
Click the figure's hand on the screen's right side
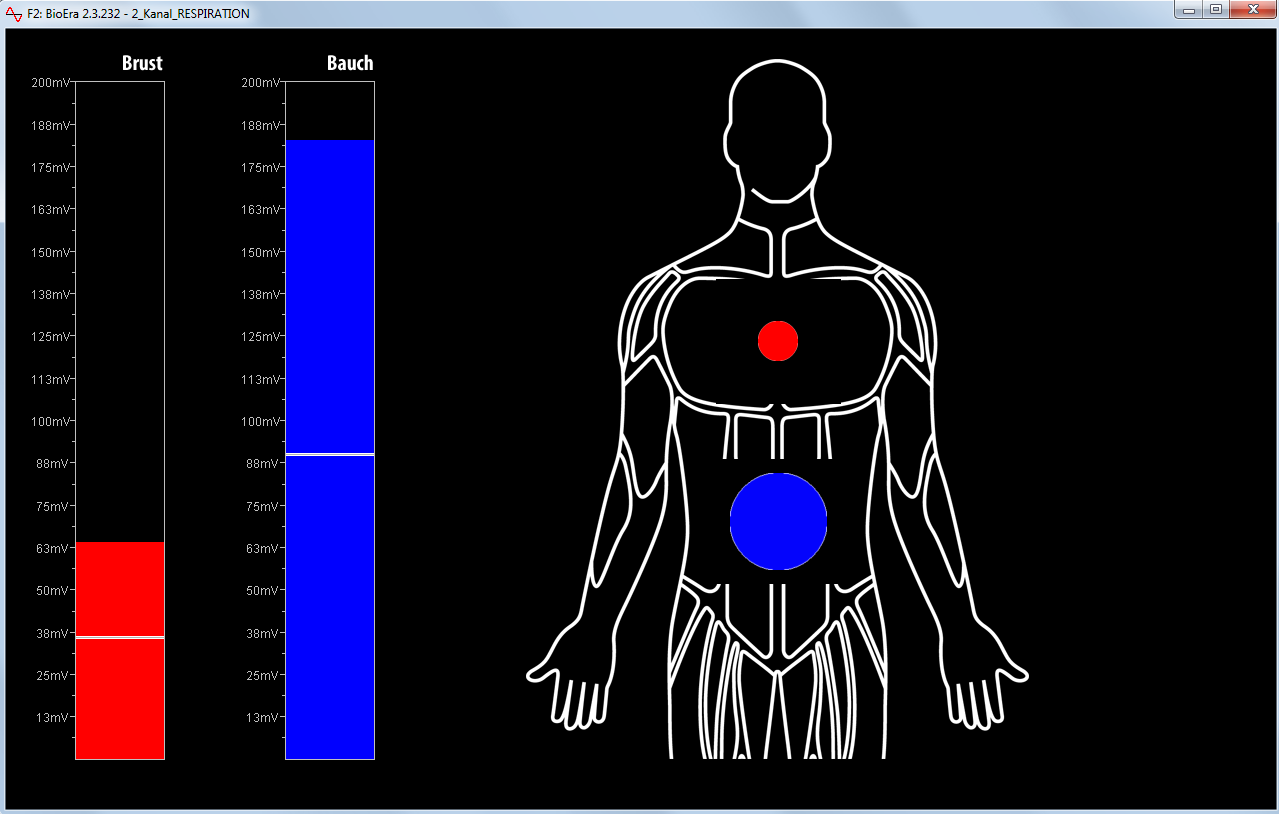(988, 688)
